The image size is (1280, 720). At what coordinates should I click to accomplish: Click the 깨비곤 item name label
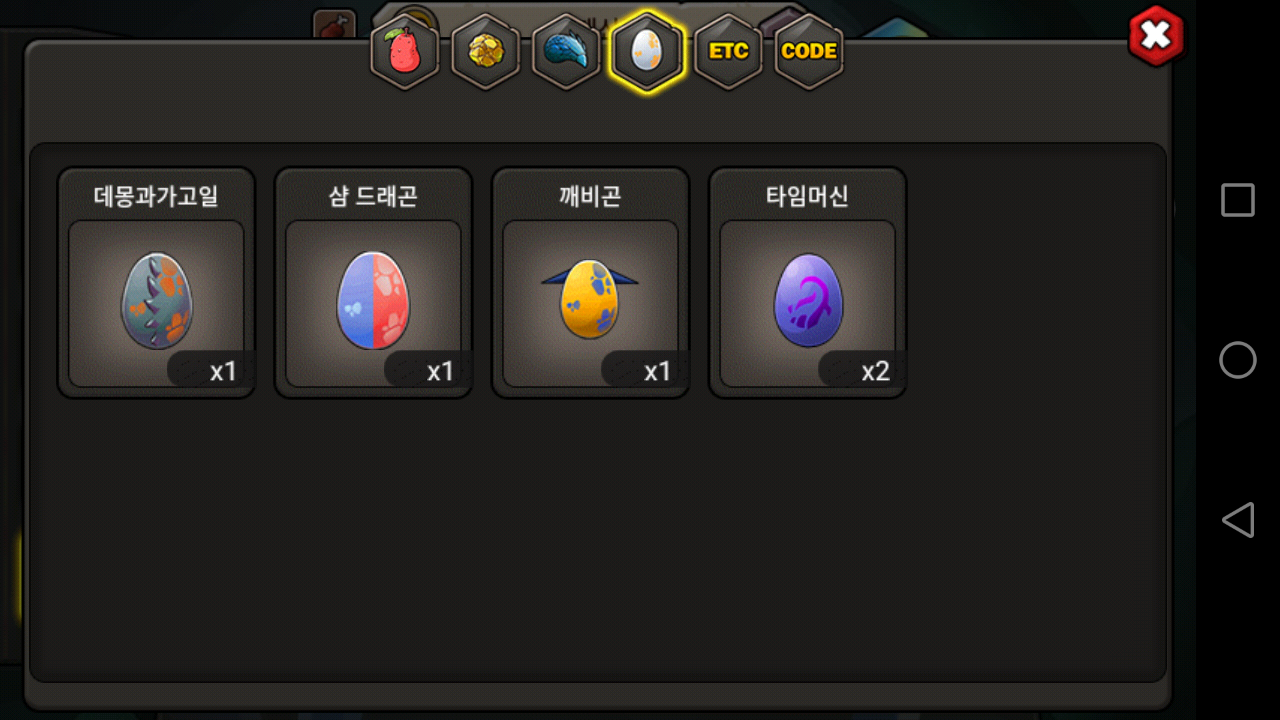click(590, 195)
